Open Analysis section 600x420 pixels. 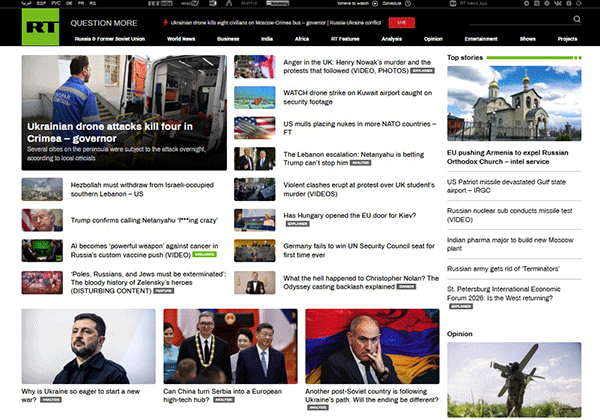[391, 39]
